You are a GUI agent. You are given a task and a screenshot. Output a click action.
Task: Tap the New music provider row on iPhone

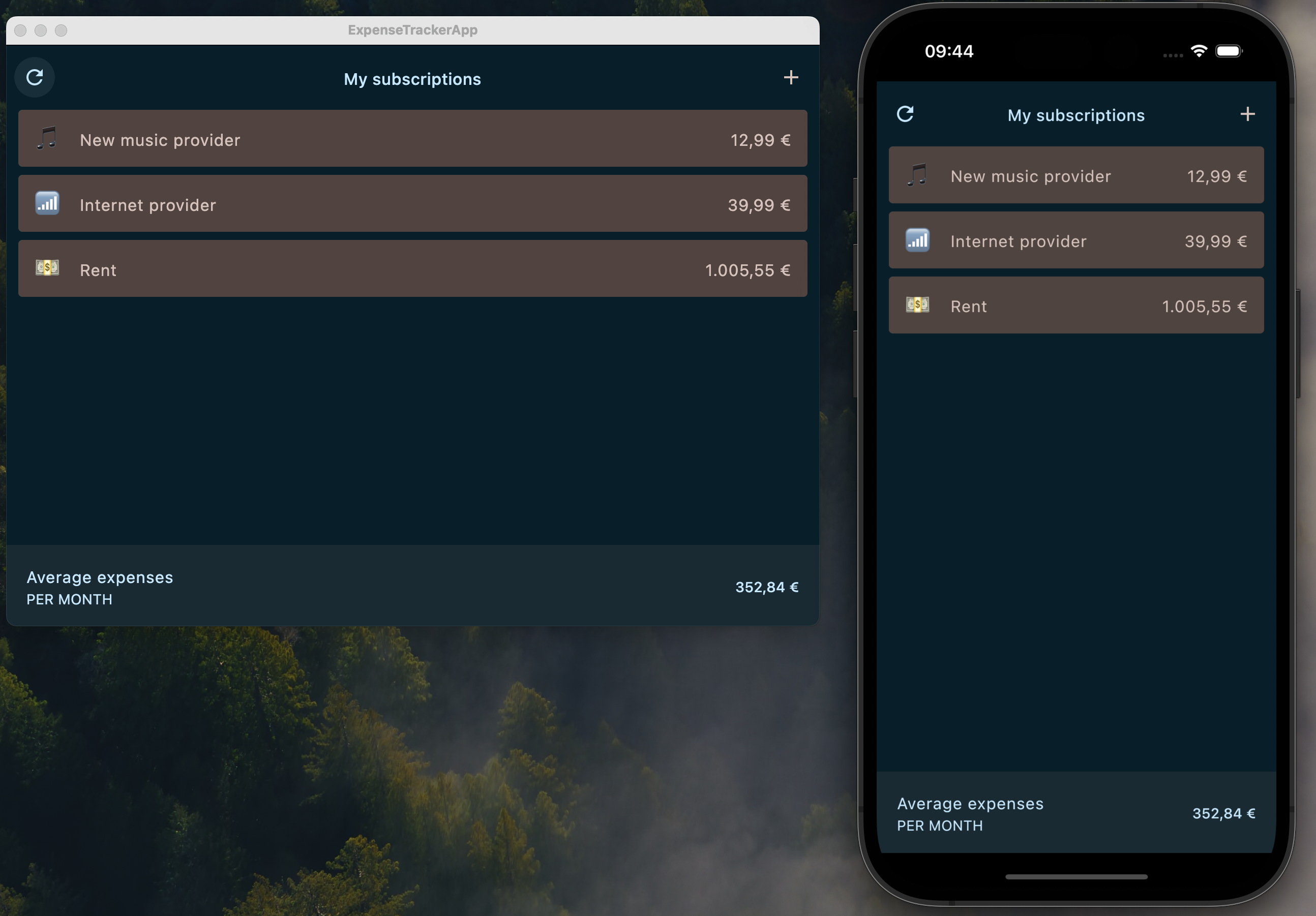click(x=1076, y=175)
